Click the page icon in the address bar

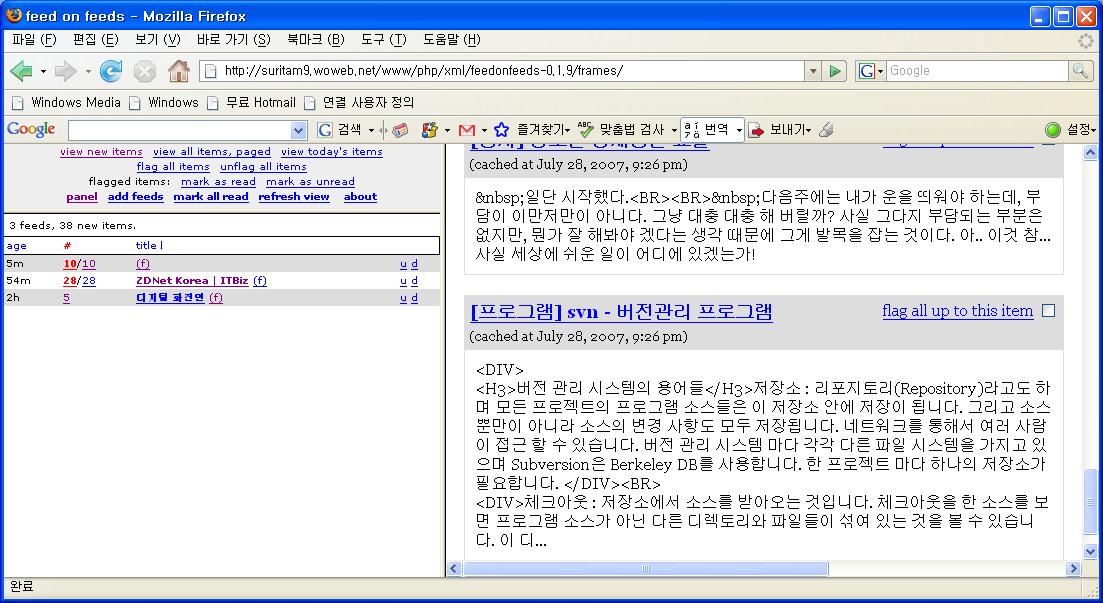[x=210, y=71]
